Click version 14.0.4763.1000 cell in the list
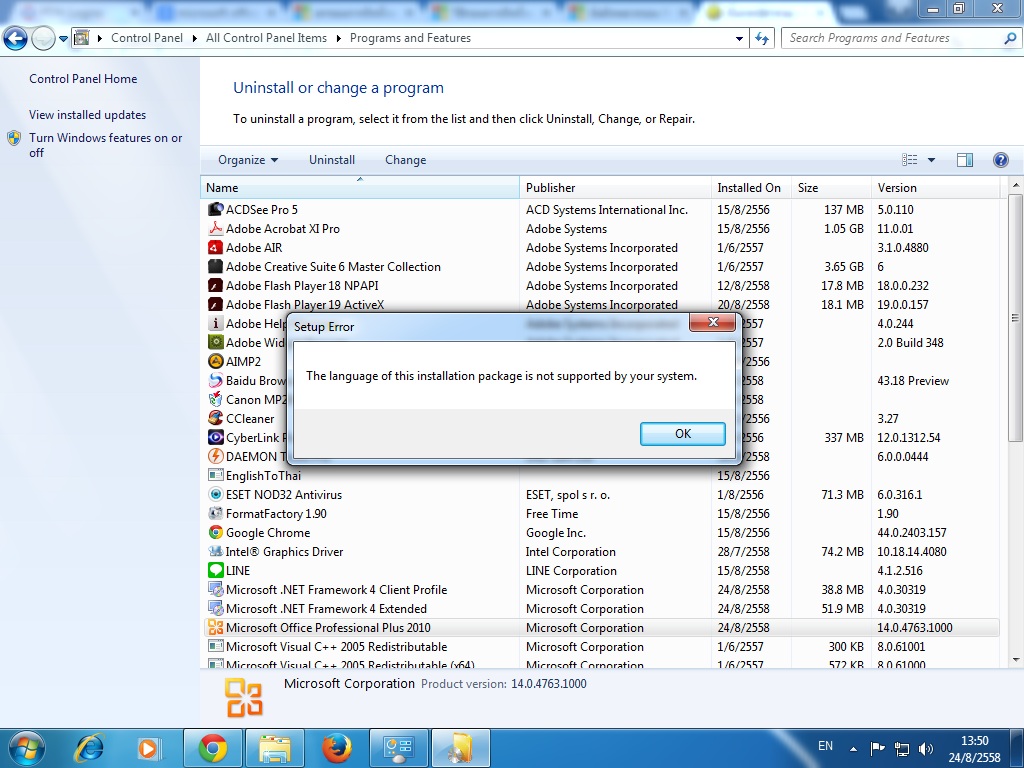This screenshot has width=1024, height=768. click(x=914, y=628)
